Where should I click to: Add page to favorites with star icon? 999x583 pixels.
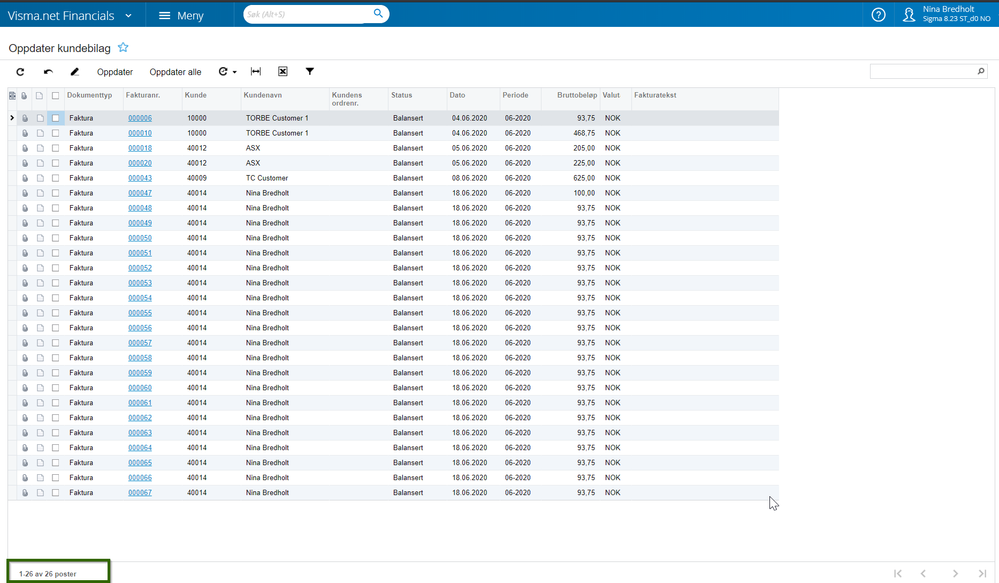point(123,47)
